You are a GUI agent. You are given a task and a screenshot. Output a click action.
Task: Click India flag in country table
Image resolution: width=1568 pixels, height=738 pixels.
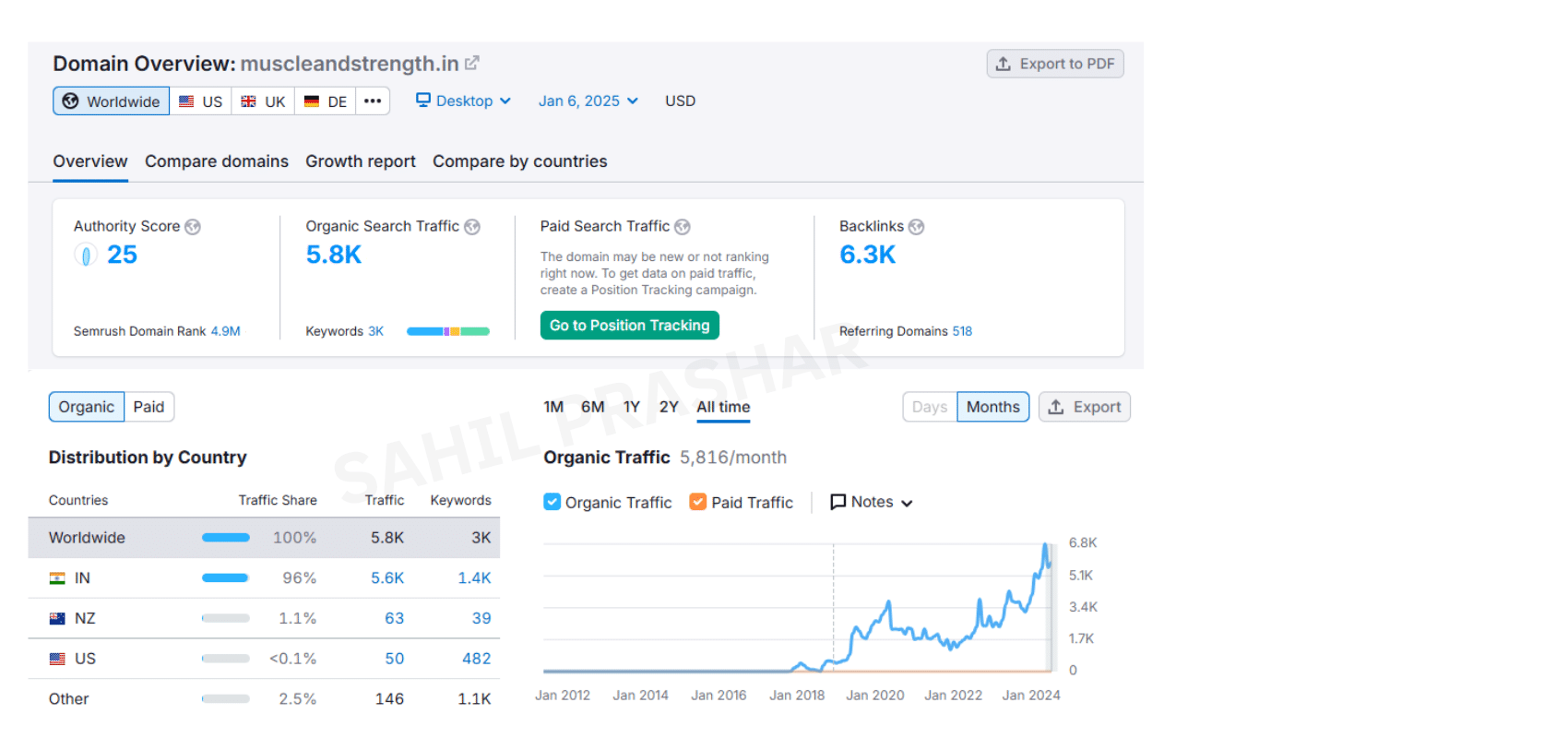pos(57,578)
